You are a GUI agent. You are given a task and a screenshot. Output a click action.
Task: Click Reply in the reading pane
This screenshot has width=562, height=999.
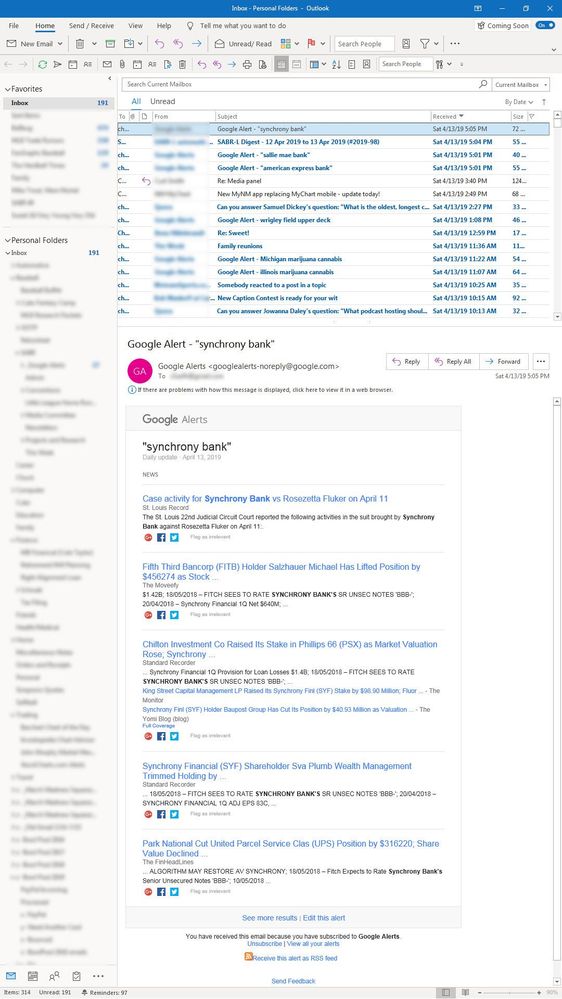(x=407, y=361)
